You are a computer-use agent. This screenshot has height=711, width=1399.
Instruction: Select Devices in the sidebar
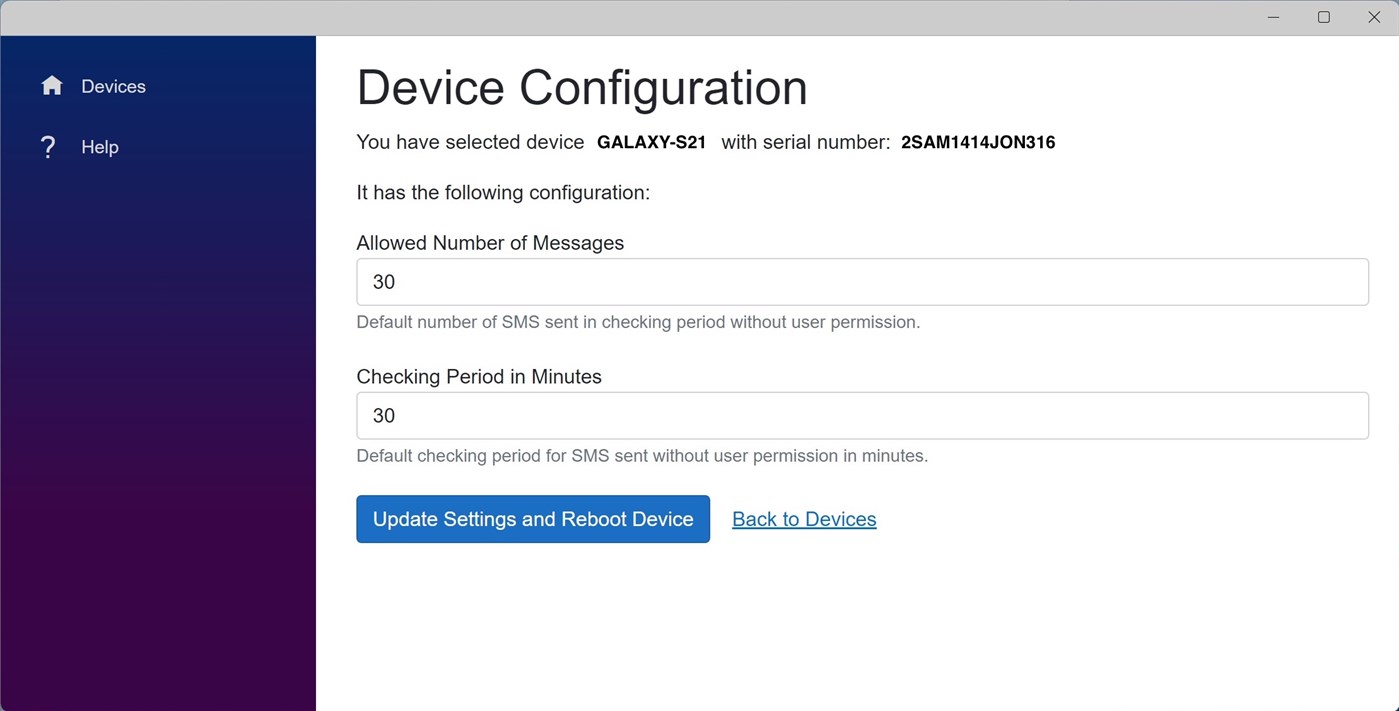click(112, 85)
